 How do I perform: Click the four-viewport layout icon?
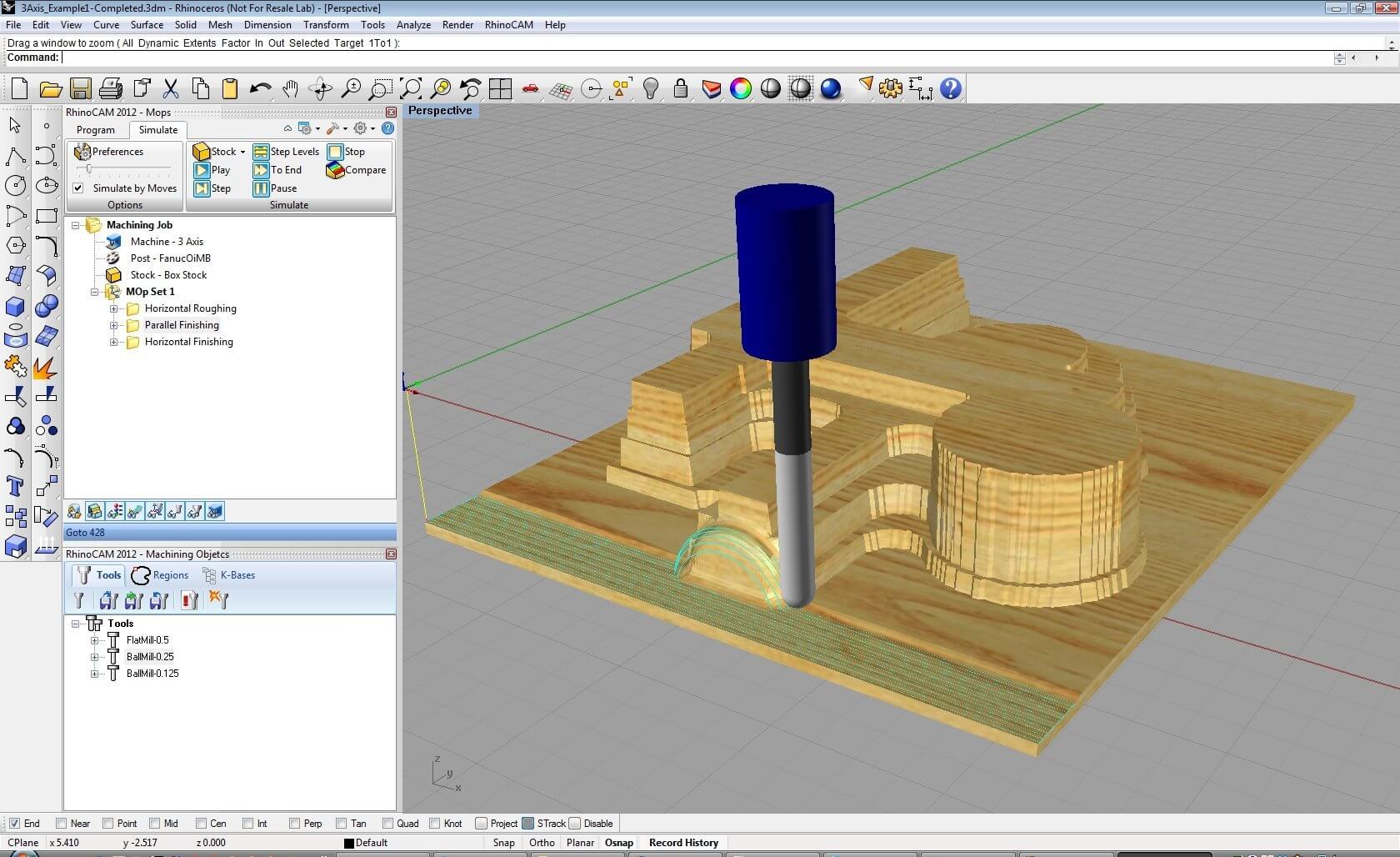pos(500,88)
